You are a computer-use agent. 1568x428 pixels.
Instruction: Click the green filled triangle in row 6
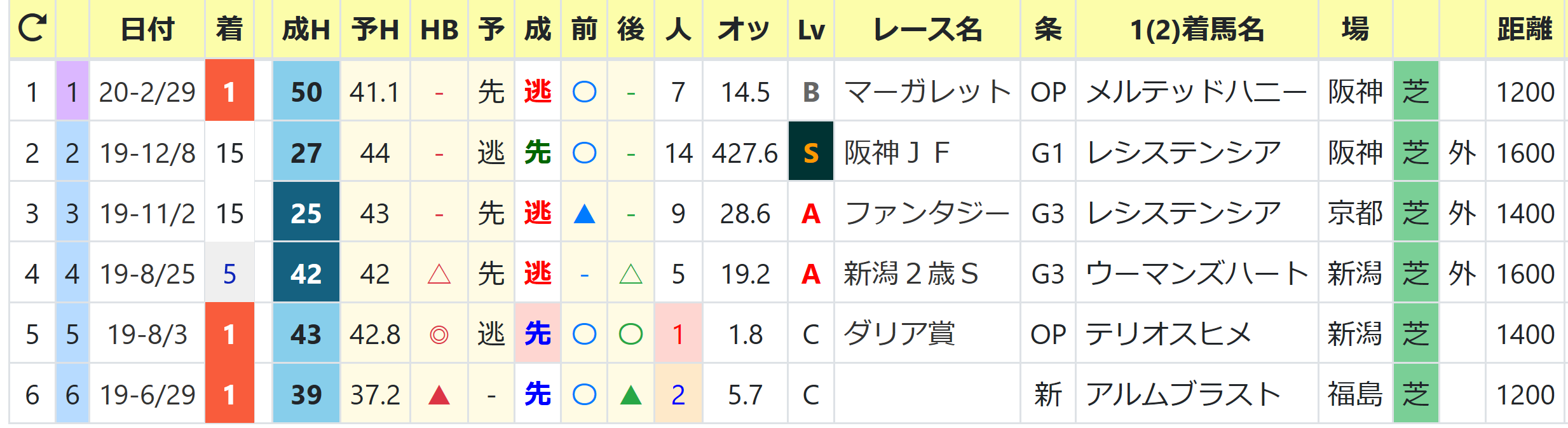tap(631, 395)
